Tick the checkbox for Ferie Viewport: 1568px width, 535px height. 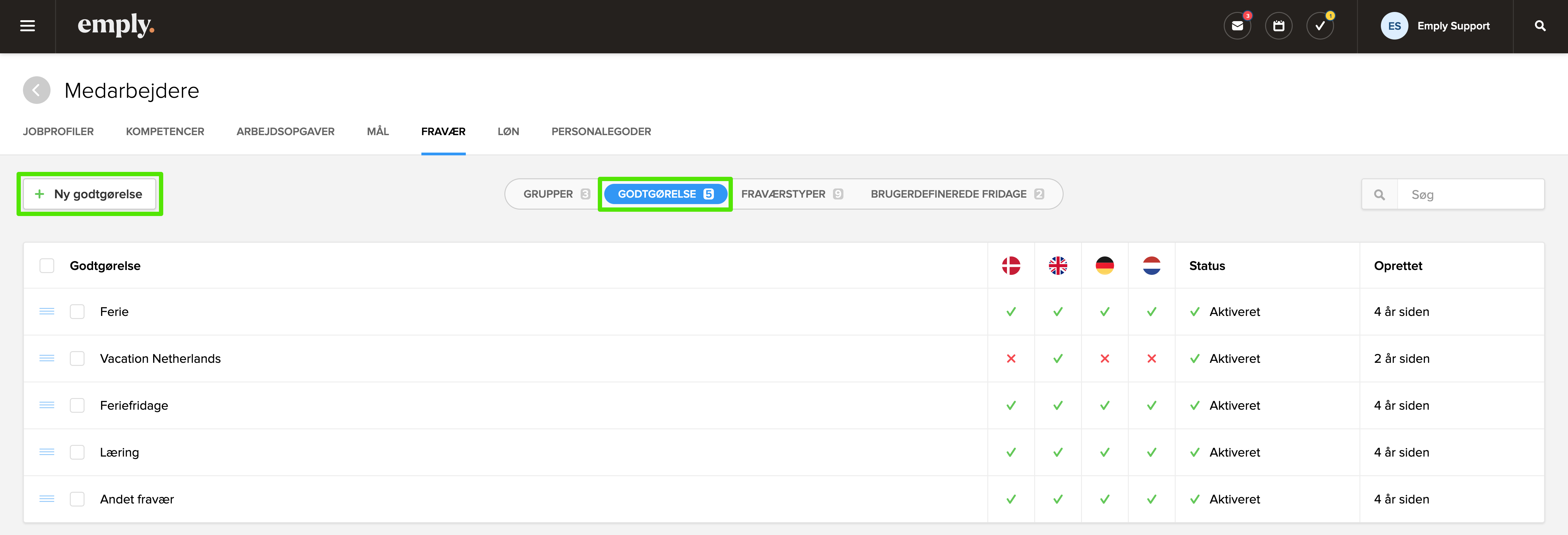point(77,311)
